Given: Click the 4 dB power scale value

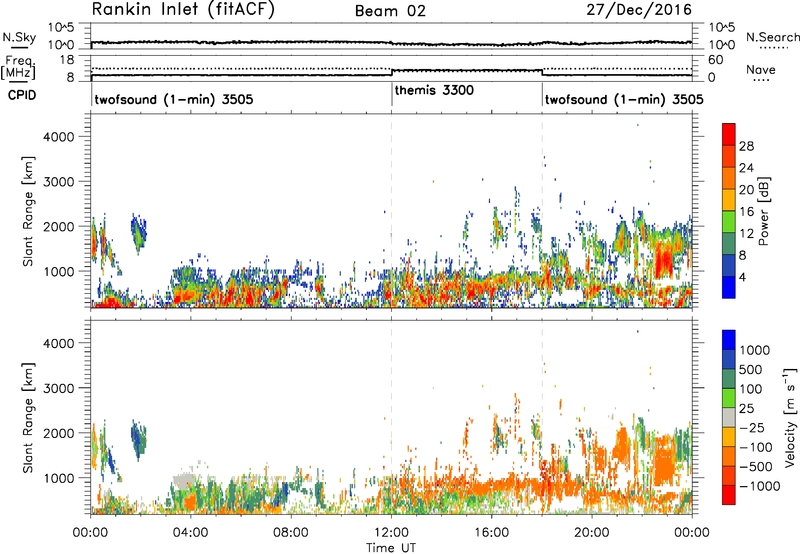Looking at the screenshot, I should pyautogui.click(x=743, y=277).
